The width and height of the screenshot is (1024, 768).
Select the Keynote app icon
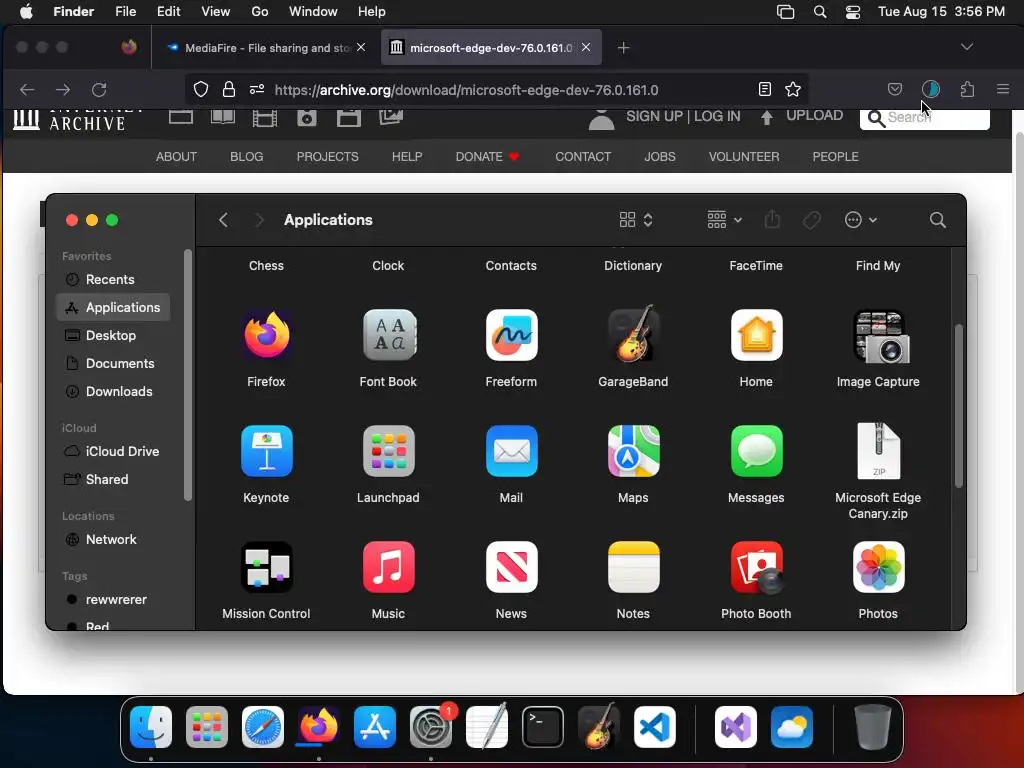[266, 451]
